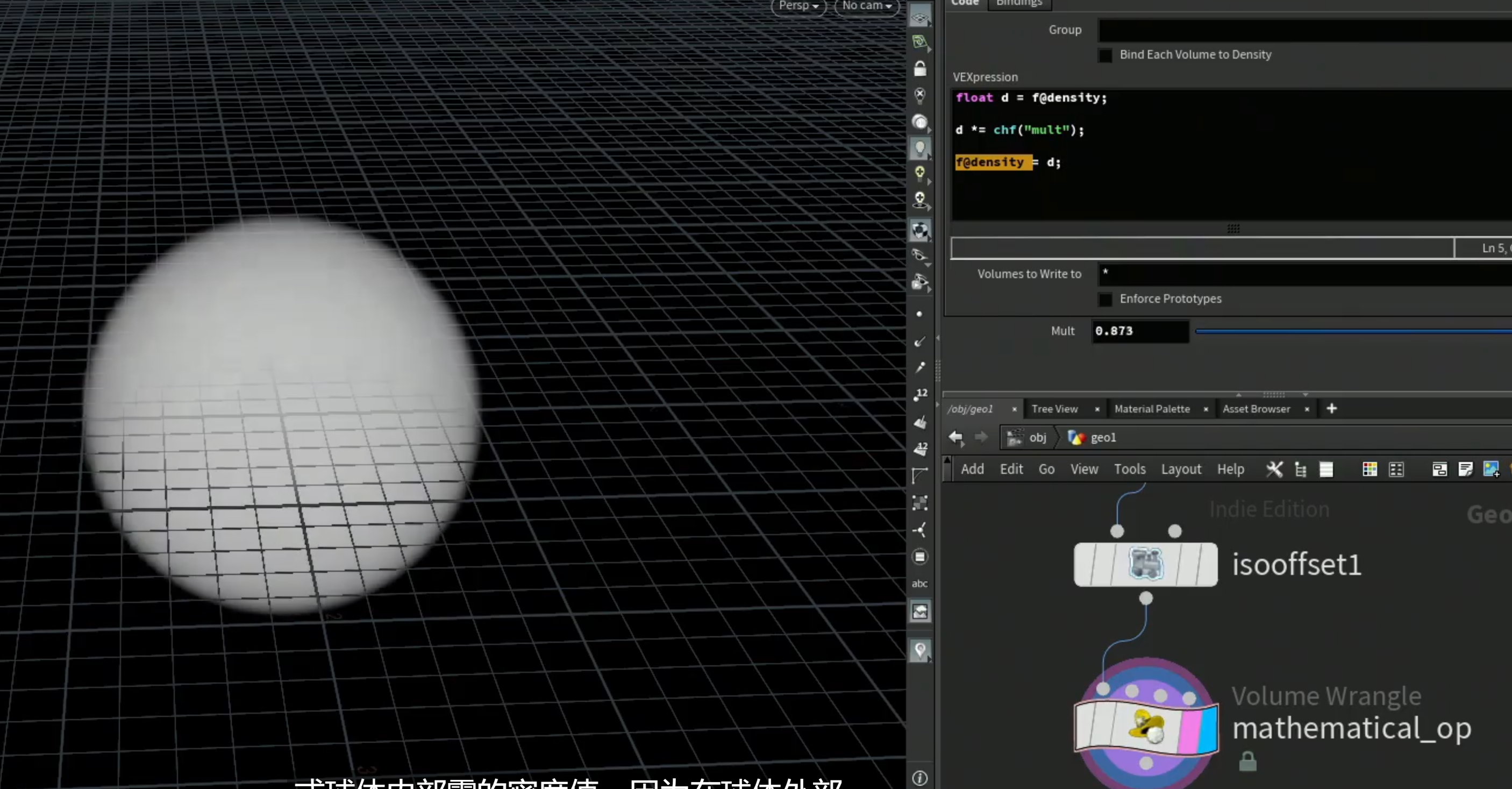This screenshot has width=1512, height=789.
Task: Switch network editor to list mode icon
Action: 1326,469
